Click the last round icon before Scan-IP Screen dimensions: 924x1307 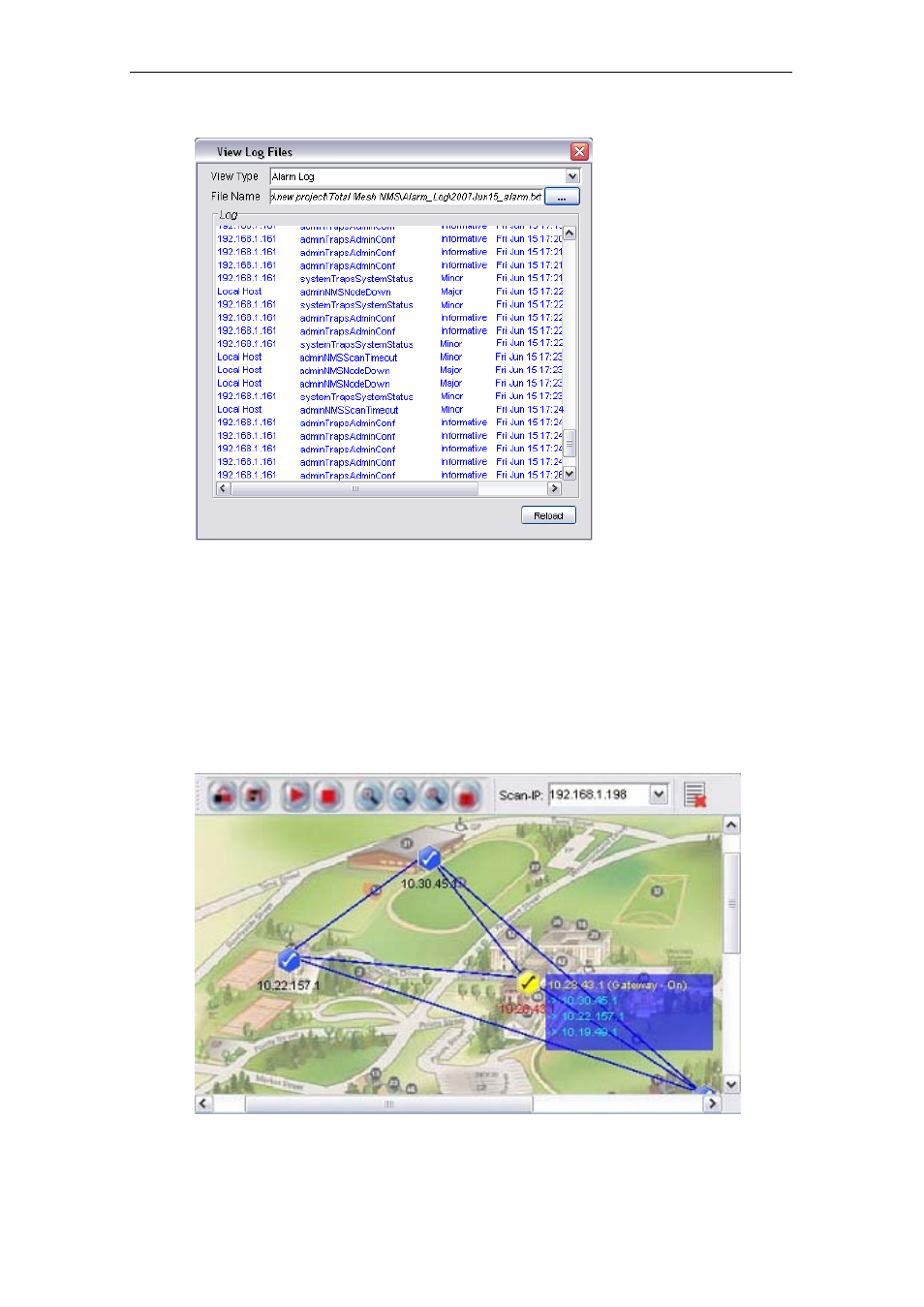click(x=467, y=796)
